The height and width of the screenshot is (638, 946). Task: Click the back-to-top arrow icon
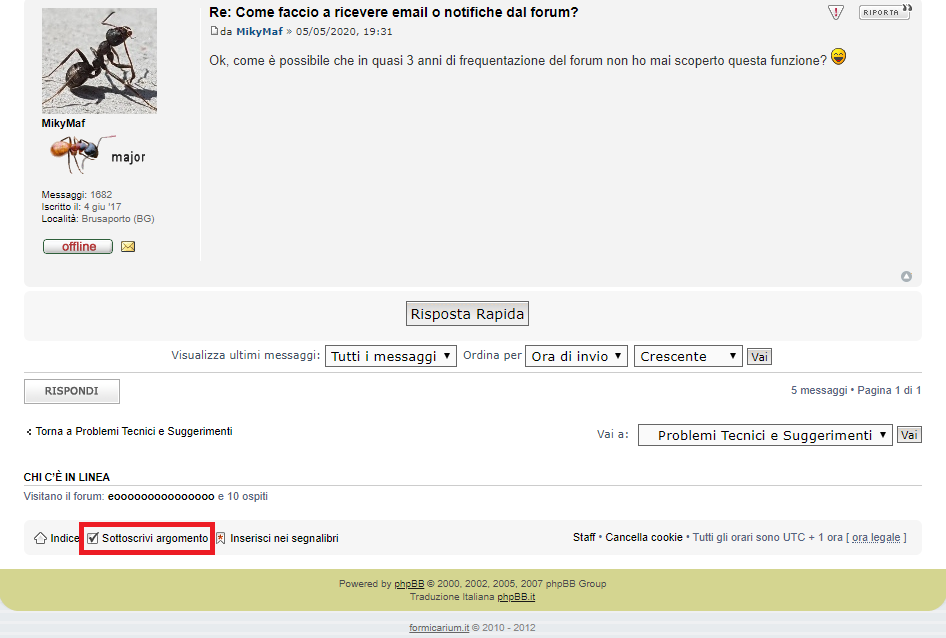click(906, 276)
